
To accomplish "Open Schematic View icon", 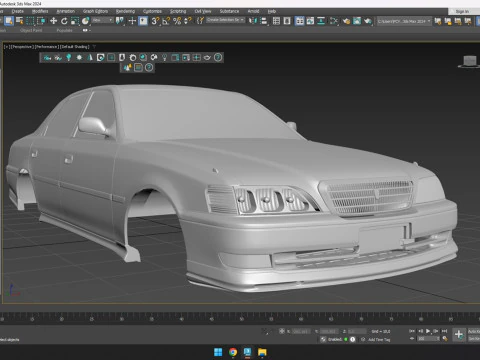I will 321,21.
